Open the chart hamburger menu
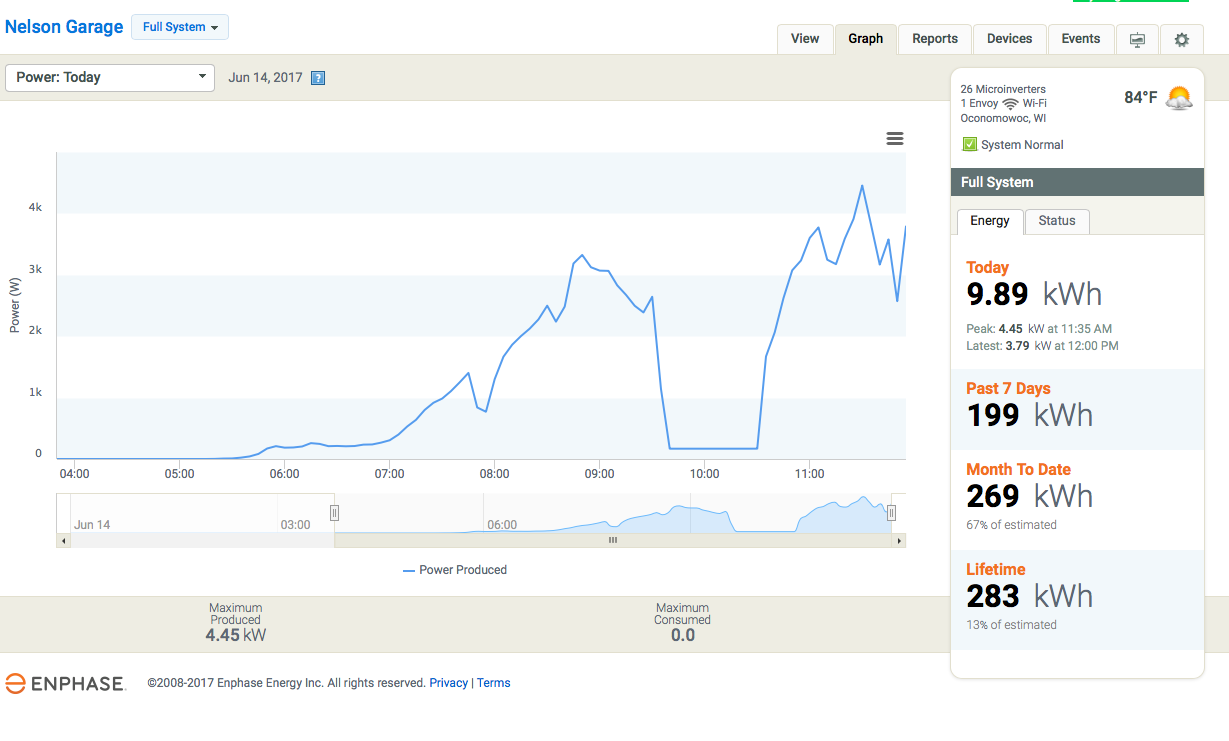 coord(895,139)
